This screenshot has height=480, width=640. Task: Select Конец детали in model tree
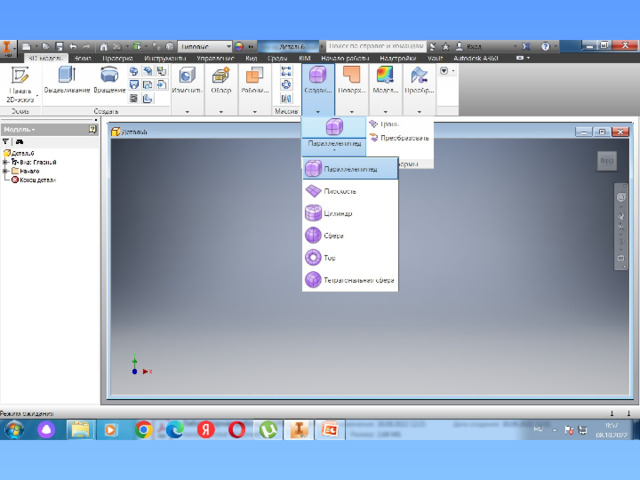pyautogui.click(x=34, y=180)
